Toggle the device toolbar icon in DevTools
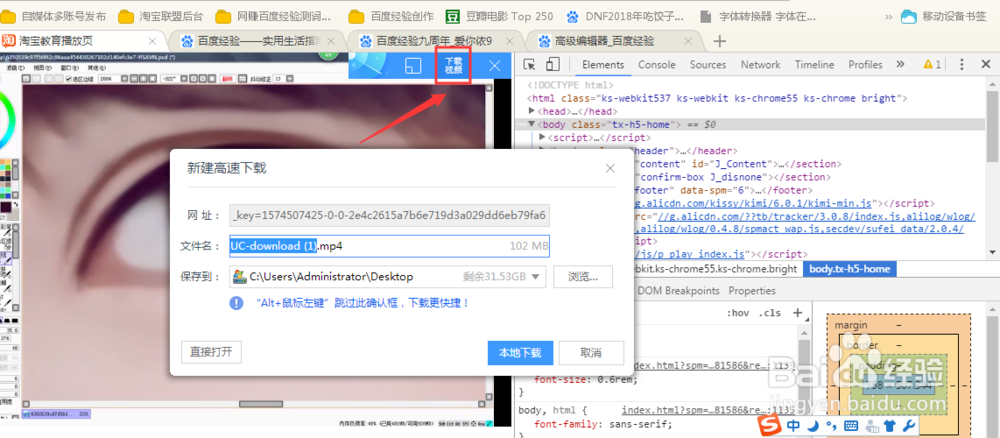 553,64
